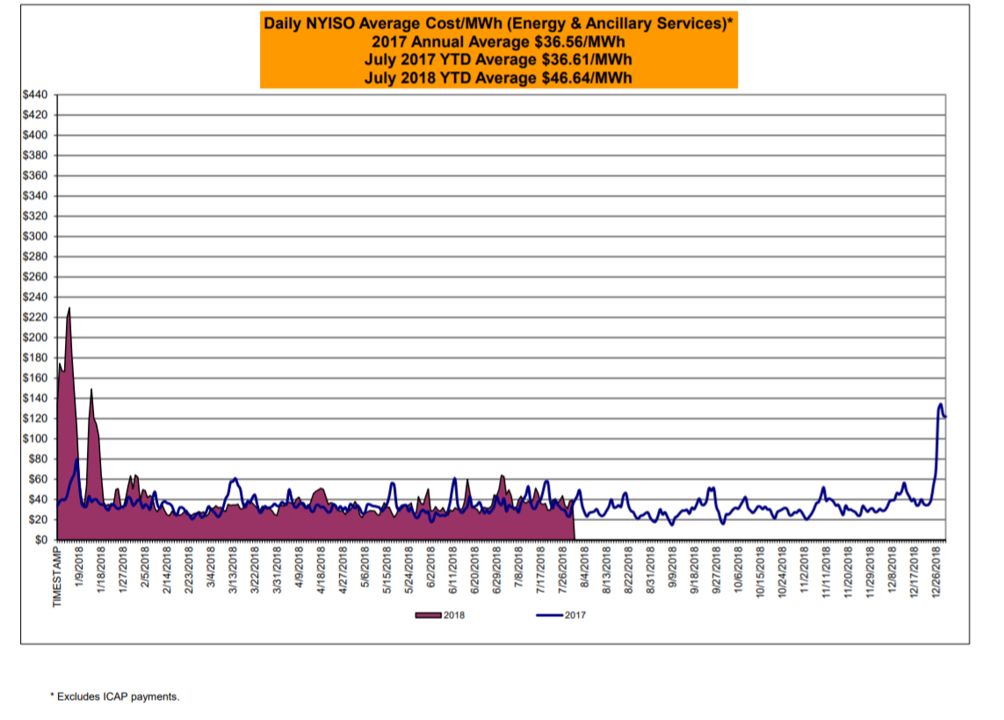Screen dimensions: 1004x720
Task: Click the second 2018 spike near $150
Action: click(x=91, y=391)
